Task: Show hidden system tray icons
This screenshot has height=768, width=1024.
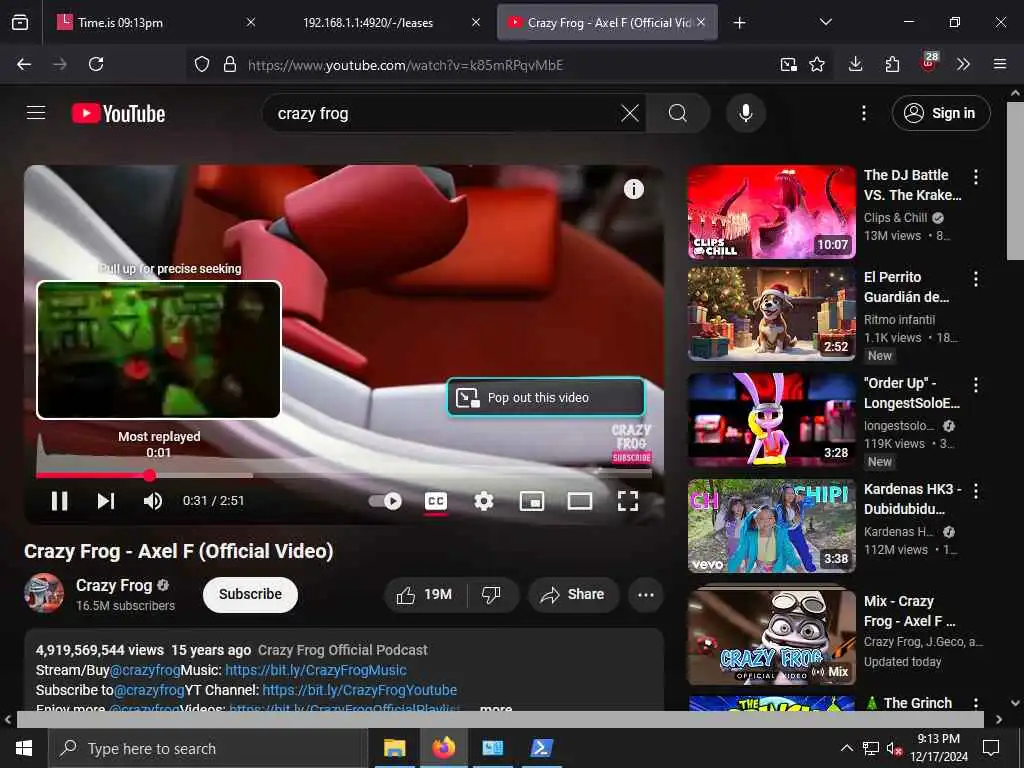Action: pyautogui.click(x=846, y=748)
